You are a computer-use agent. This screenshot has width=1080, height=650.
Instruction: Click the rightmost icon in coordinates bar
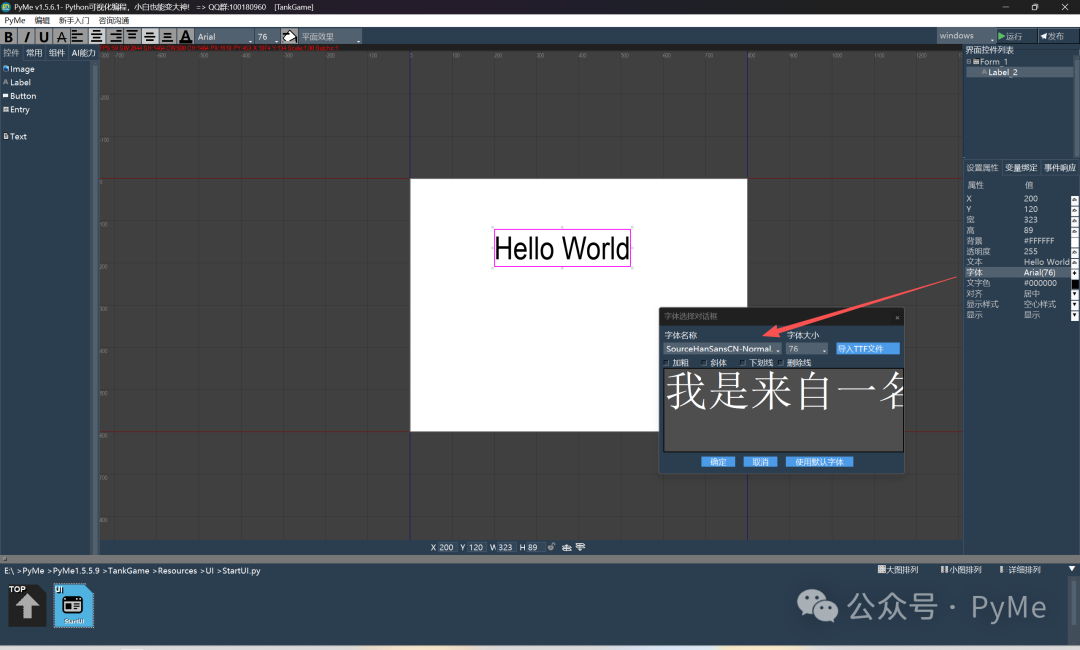(x=581, y=547)
